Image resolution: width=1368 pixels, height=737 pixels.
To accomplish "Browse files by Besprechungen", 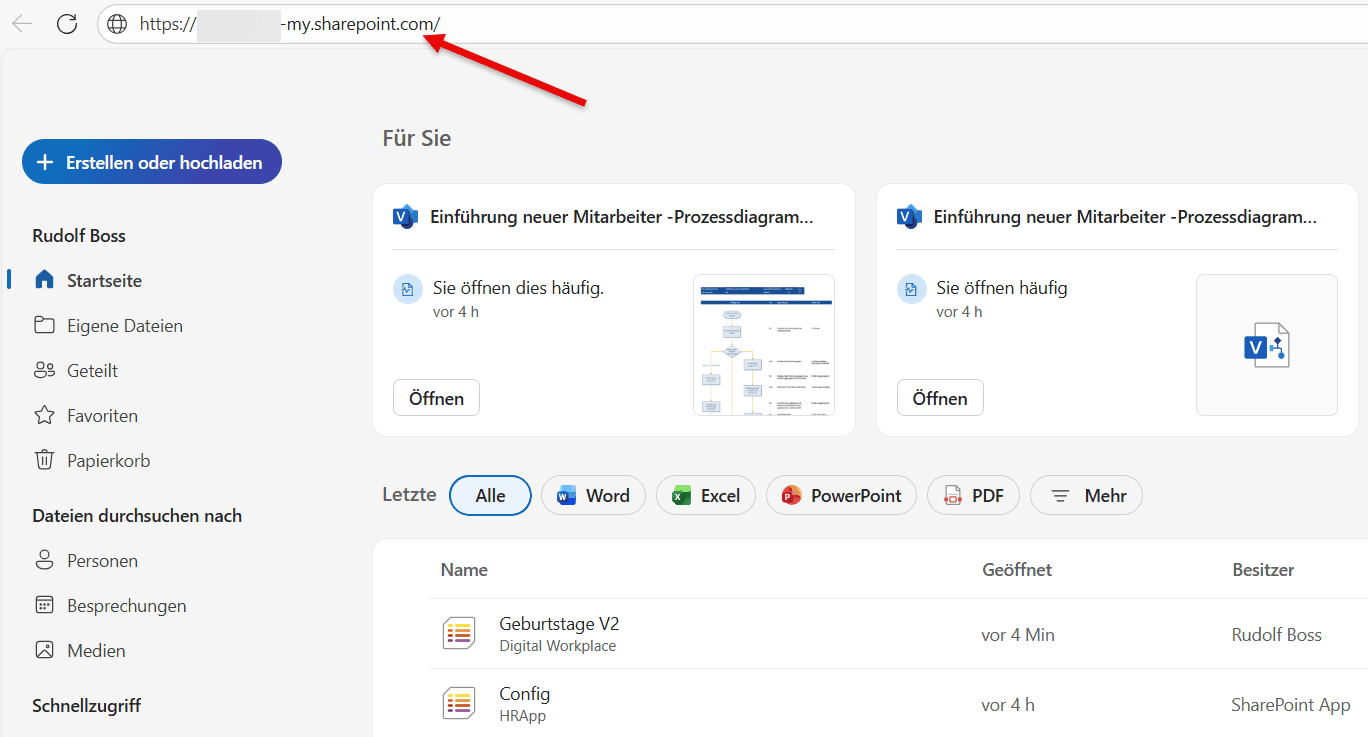I will (x=126, y=606).
